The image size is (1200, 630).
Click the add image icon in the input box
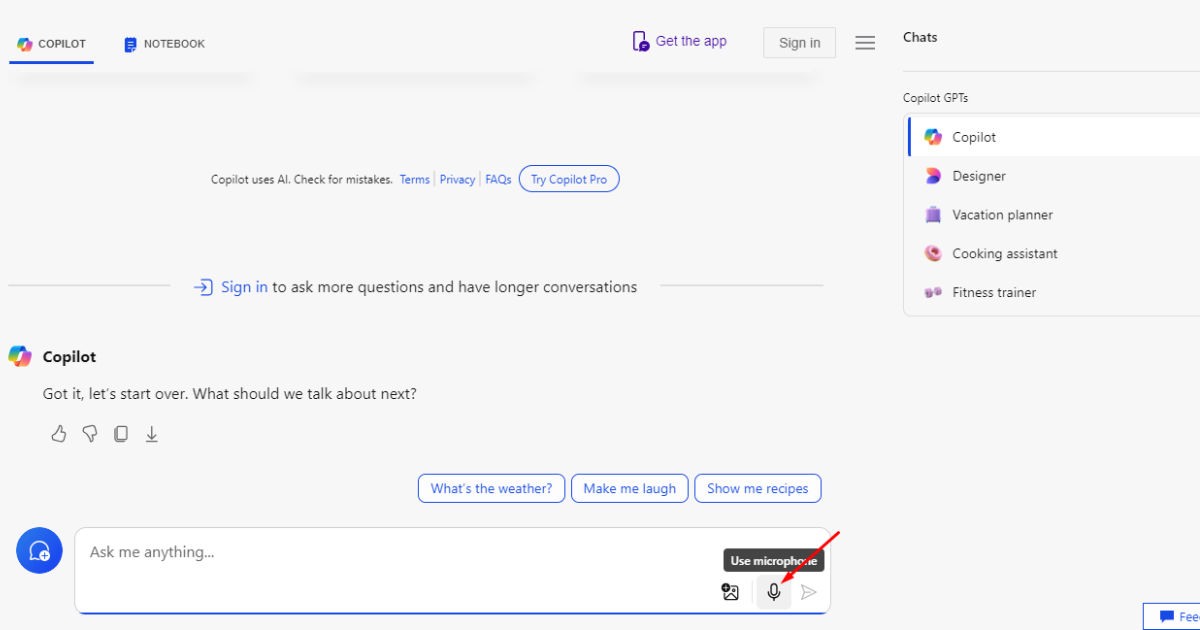point(731,592)
